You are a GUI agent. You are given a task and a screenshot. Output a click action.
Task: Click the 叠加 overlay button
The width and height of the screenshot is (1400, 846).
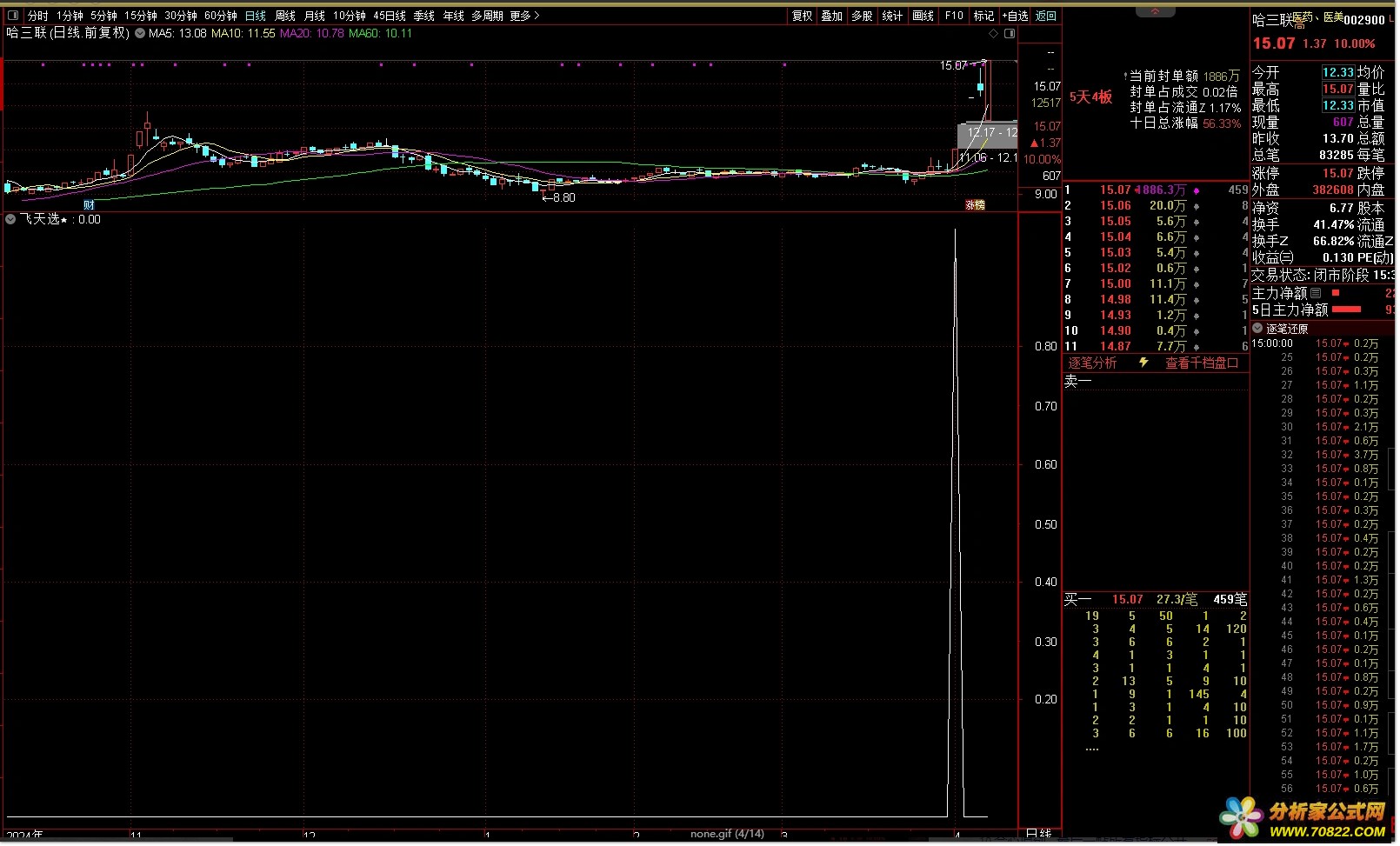(x=832, y=16)
